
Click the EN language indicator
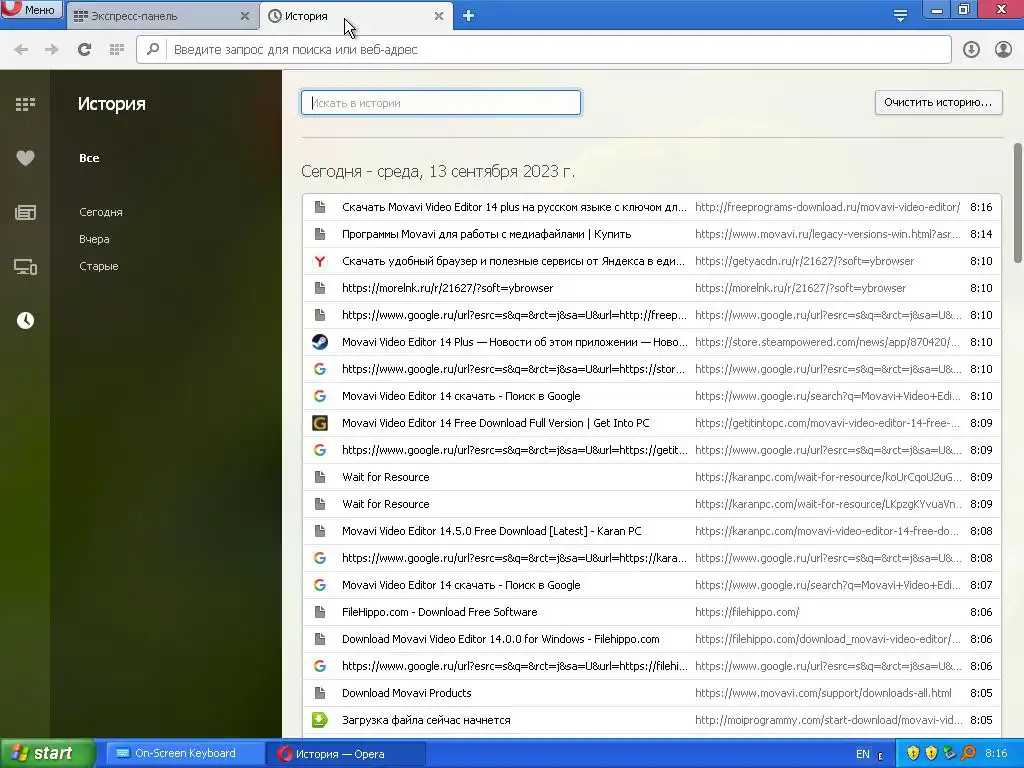tap(863, 754)
